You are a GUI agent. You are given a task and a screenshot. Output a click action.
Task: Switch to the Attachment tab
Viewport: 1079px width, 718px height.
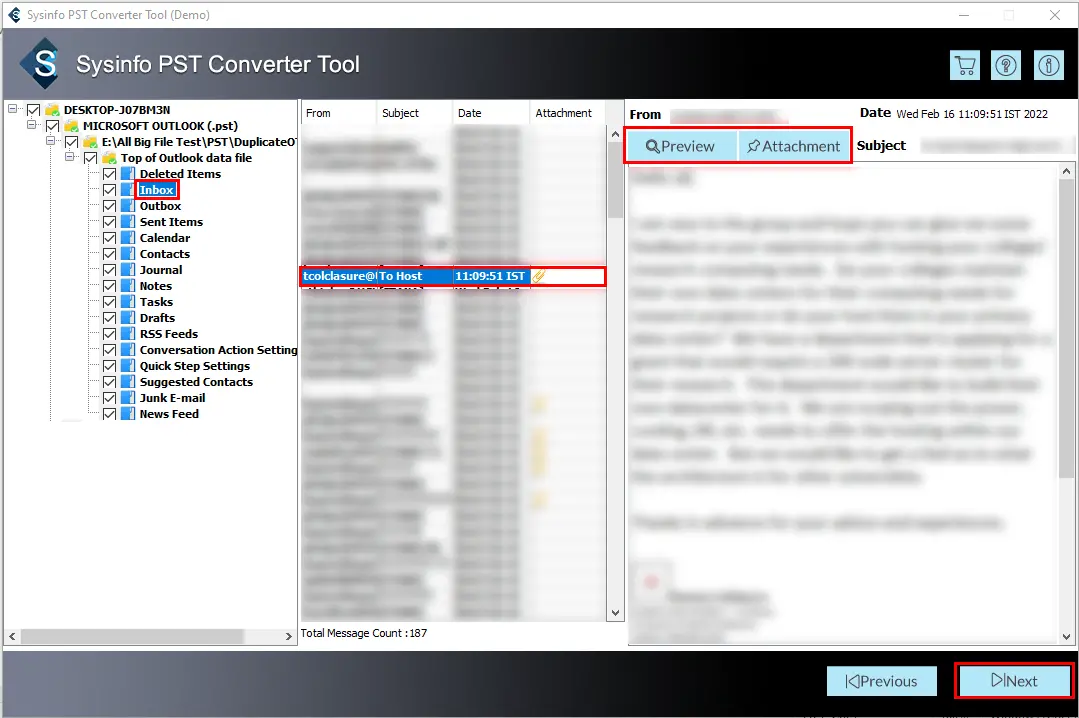coord(793,146)
